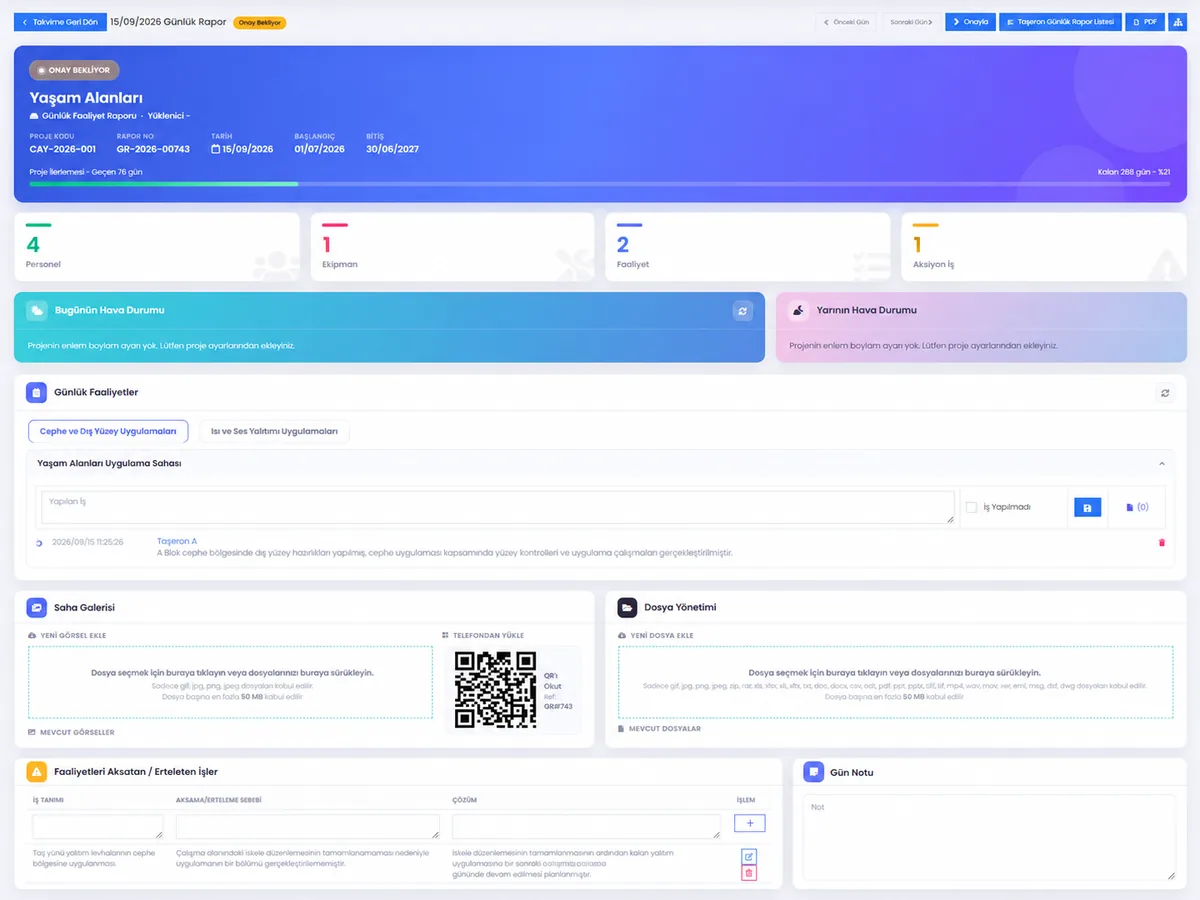Open the organization chart icon button
Viewport: 1200px width, 900px height.
(1177, 22)
